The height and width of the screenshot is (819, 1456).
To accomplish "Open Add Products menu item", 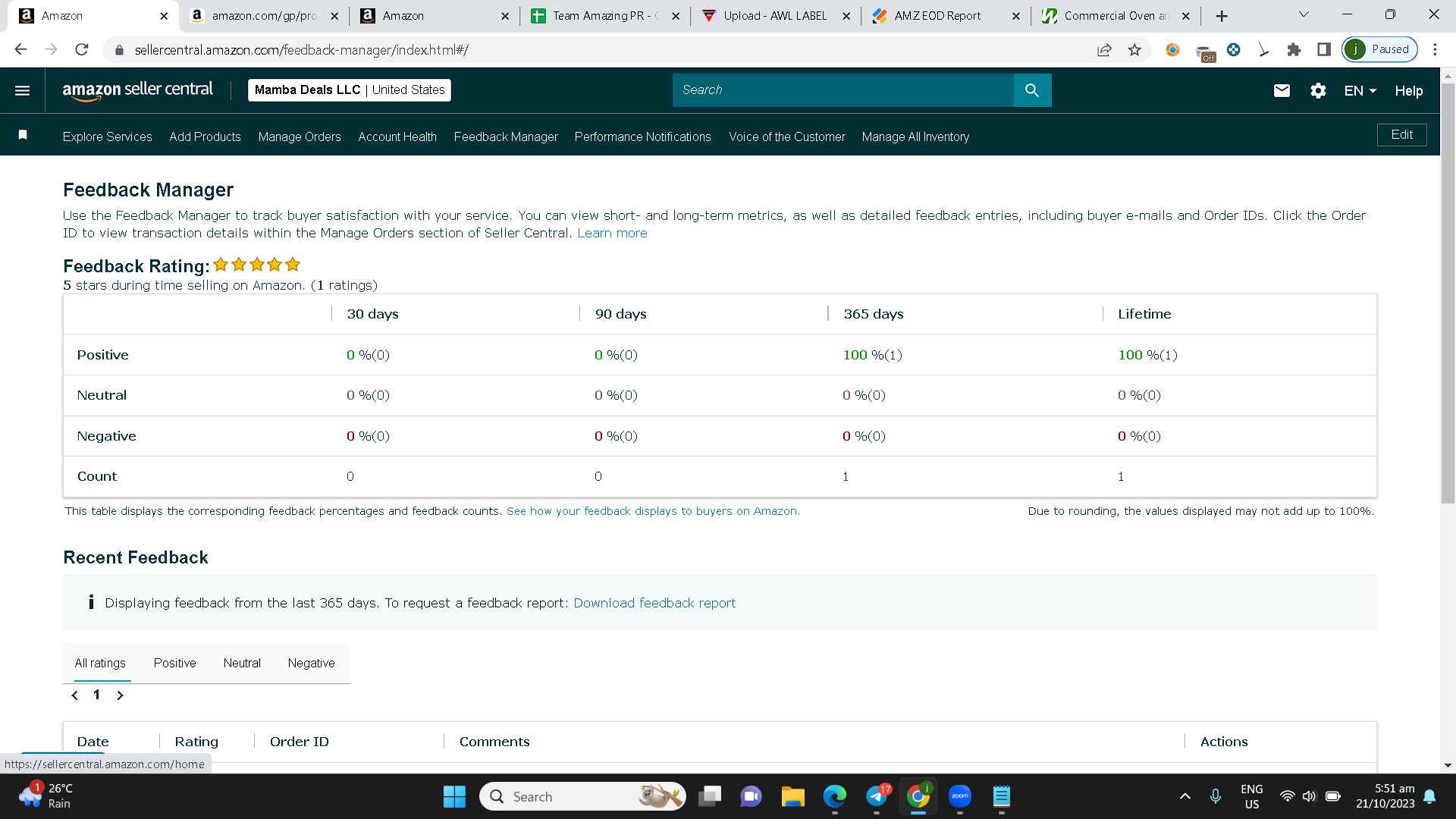I will [x=205, y=136].
